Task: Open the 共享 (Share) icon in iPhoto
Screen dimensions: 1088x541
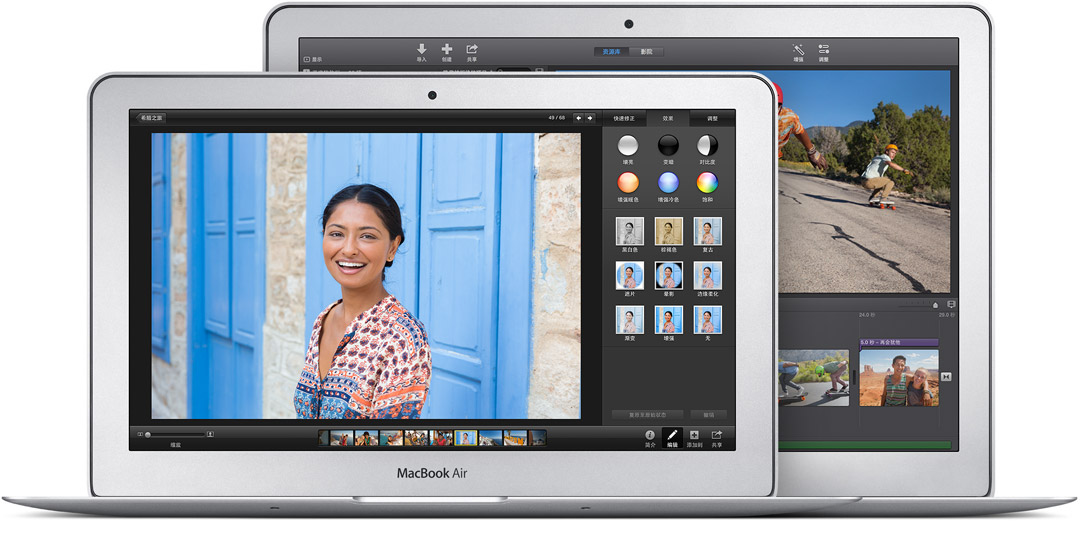Action: pos(717,436)
